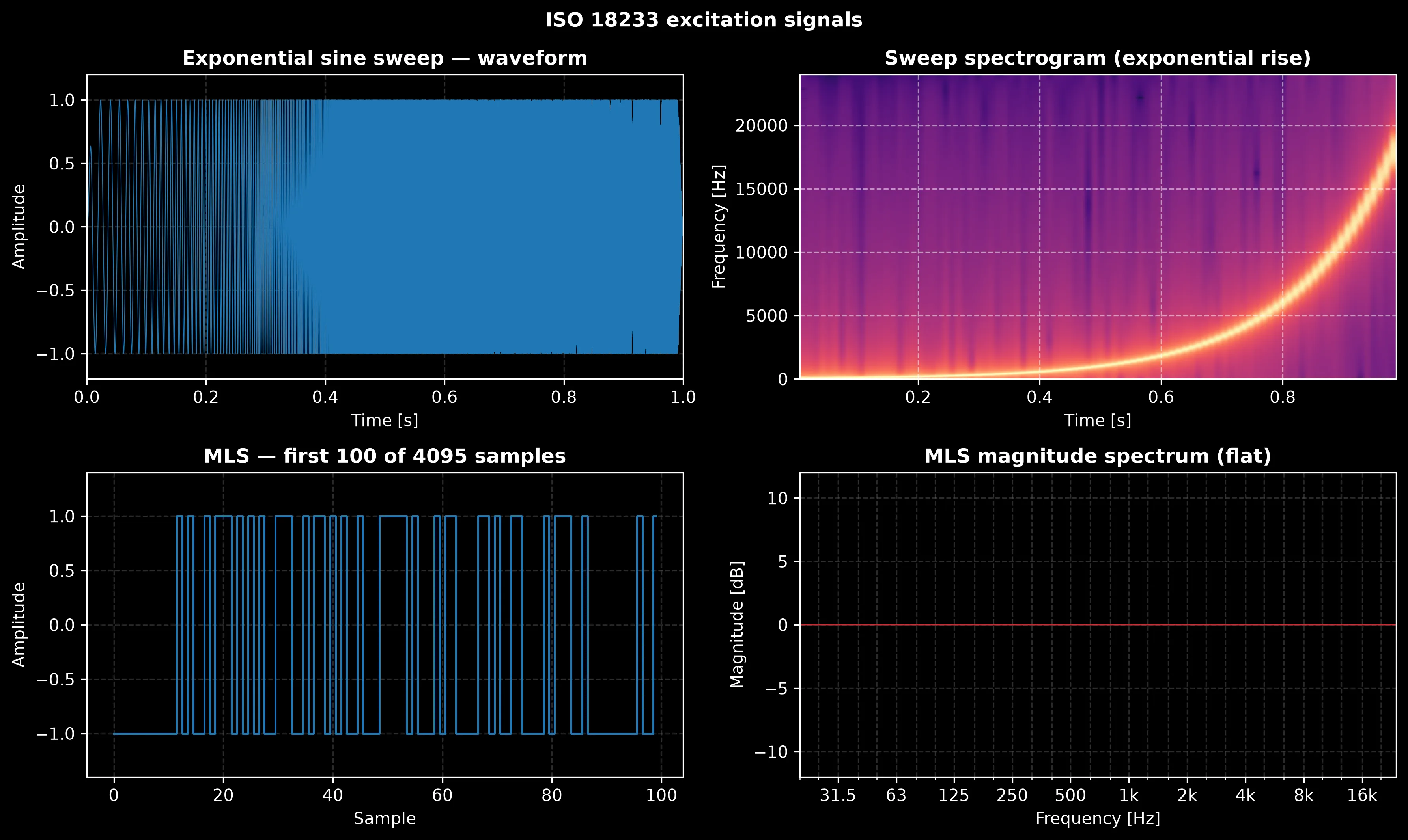Click the 'Time [s]' label under the sweep waveform
Viewport: 1408px width, 840px height.
pyautogui.click(x=385, y=421)
